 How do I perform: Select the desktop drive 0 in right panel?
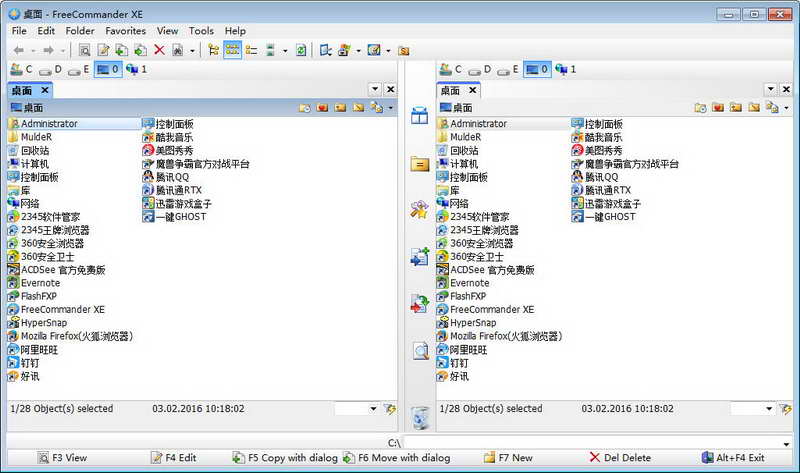[x=537, y=69]
